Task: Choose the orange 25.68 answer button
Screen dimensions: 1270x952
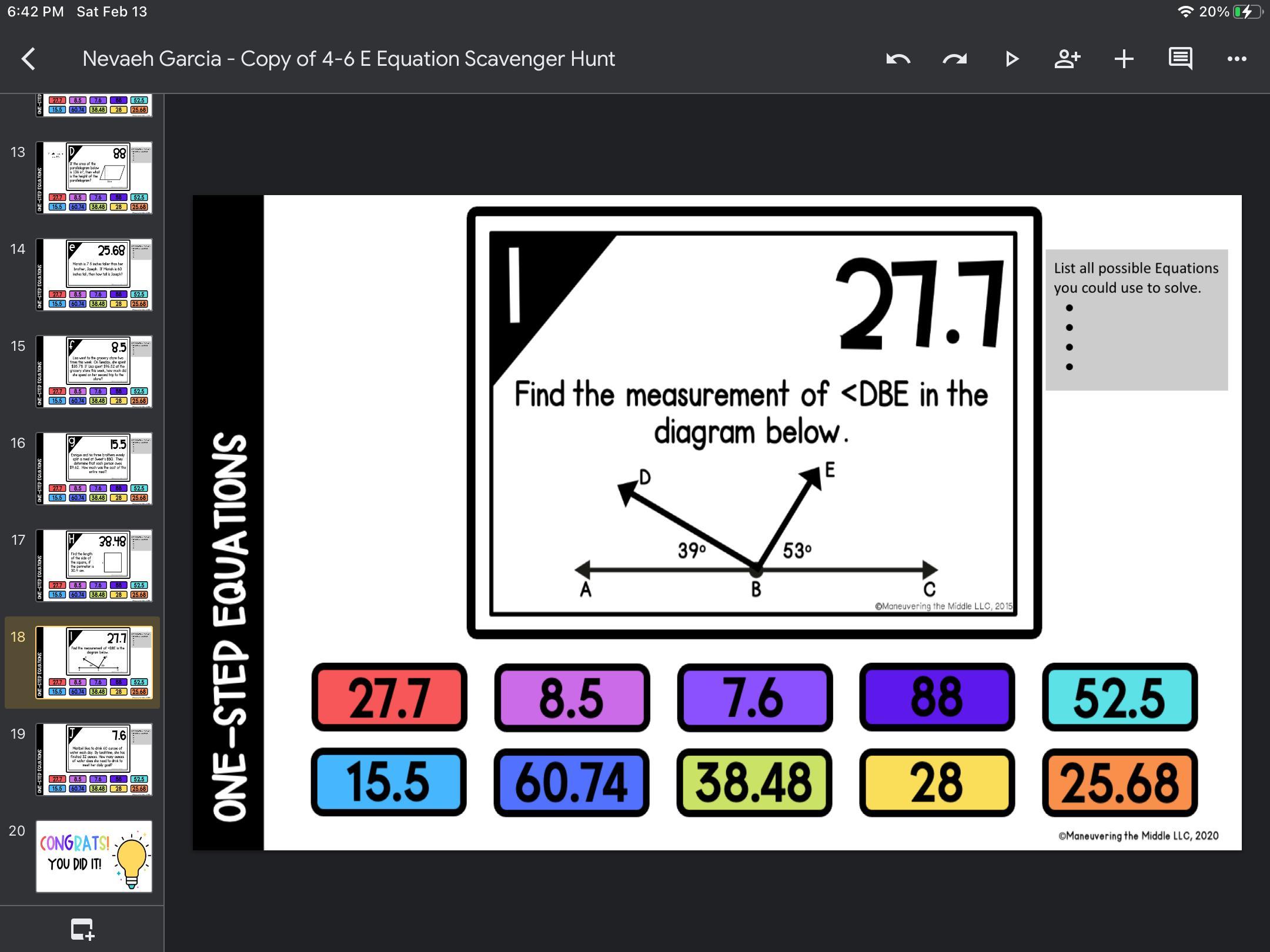Action: (x=1119, y=782)
